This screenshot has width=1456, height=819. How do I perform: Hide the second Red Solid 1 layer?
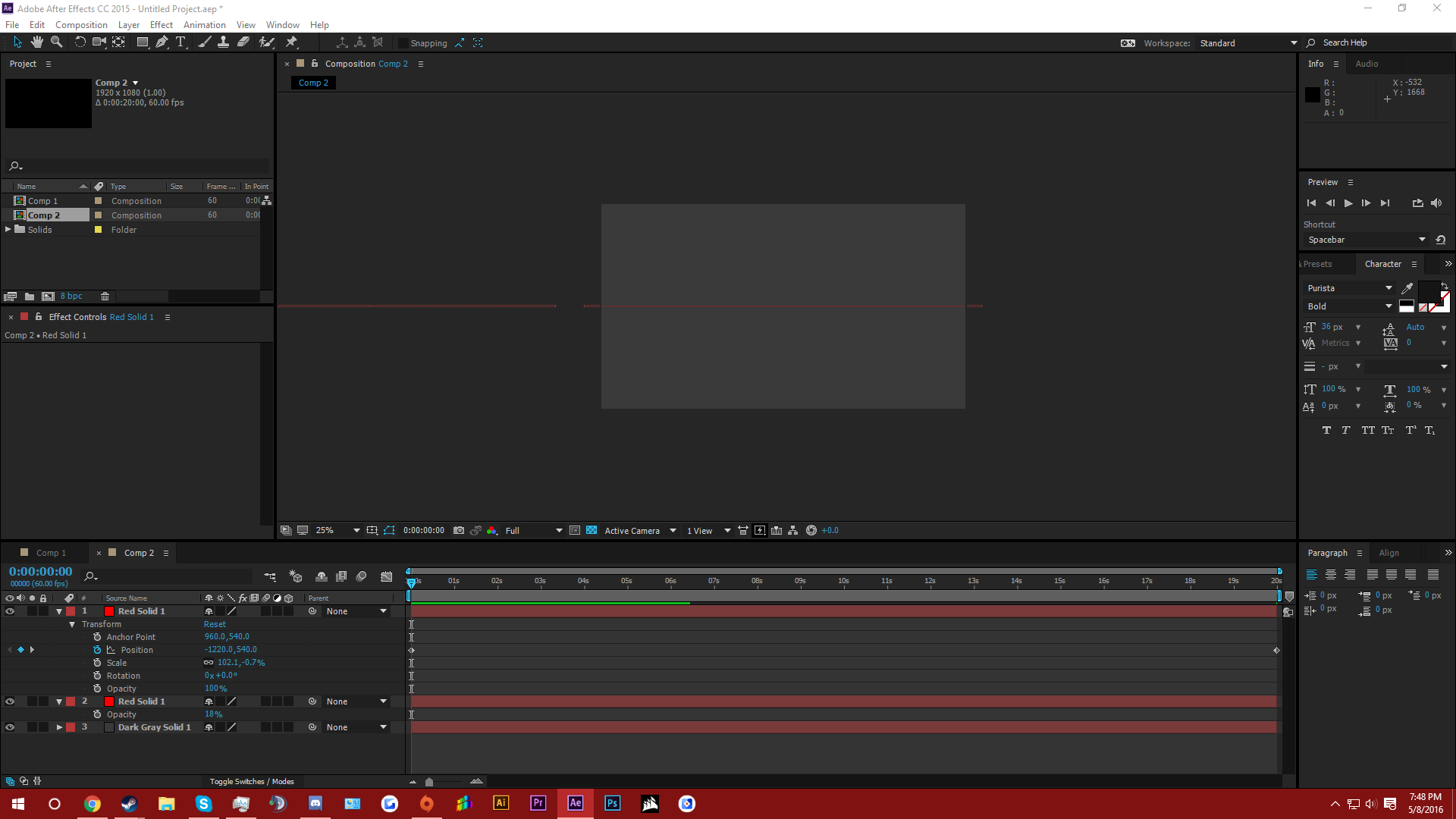[10, 701]
